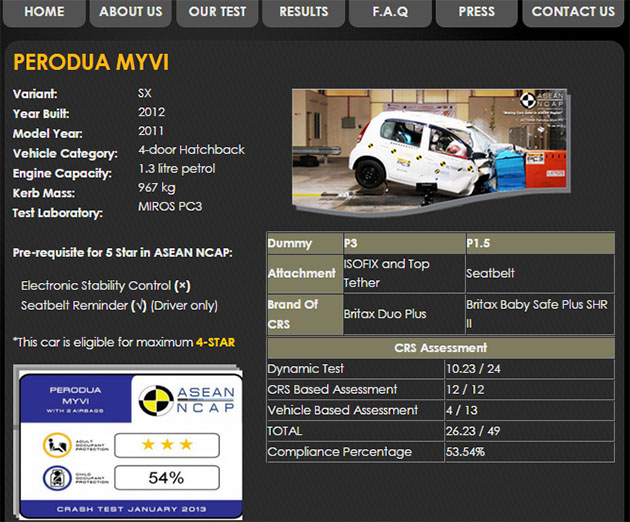Select the CRS Assessment table header
The height and width of the screenshot is (522, 630).
(441, 348)
